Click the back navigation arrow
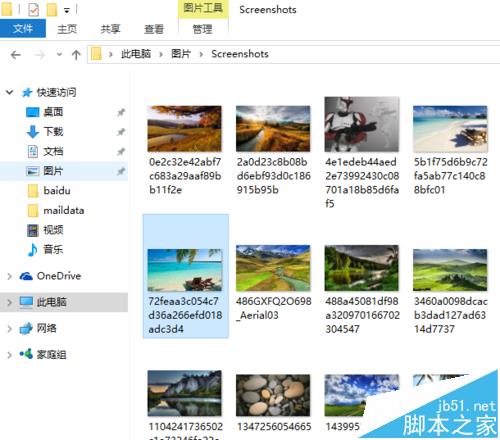The width and height of the screenshot is (500, 440). tap(16, 55)
